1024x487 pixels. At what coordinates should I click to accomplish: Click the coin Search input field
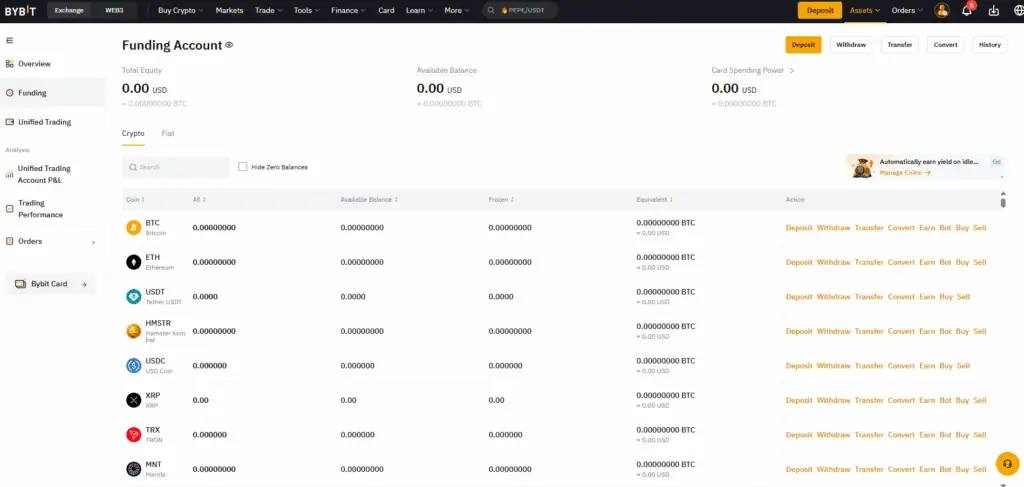point(176,167)
